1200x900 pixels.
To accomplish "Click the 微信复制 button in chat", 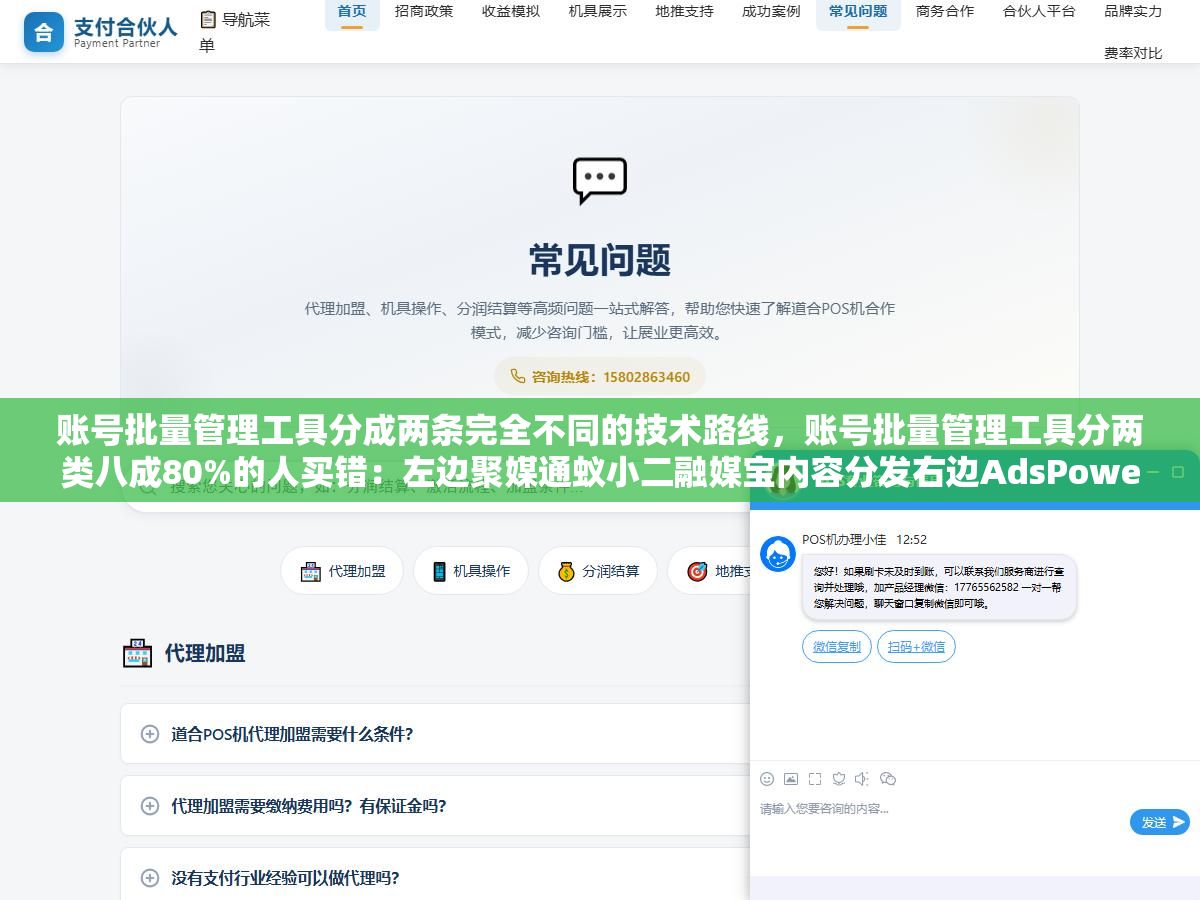I will pyautogui.click(x=837, y=647).
